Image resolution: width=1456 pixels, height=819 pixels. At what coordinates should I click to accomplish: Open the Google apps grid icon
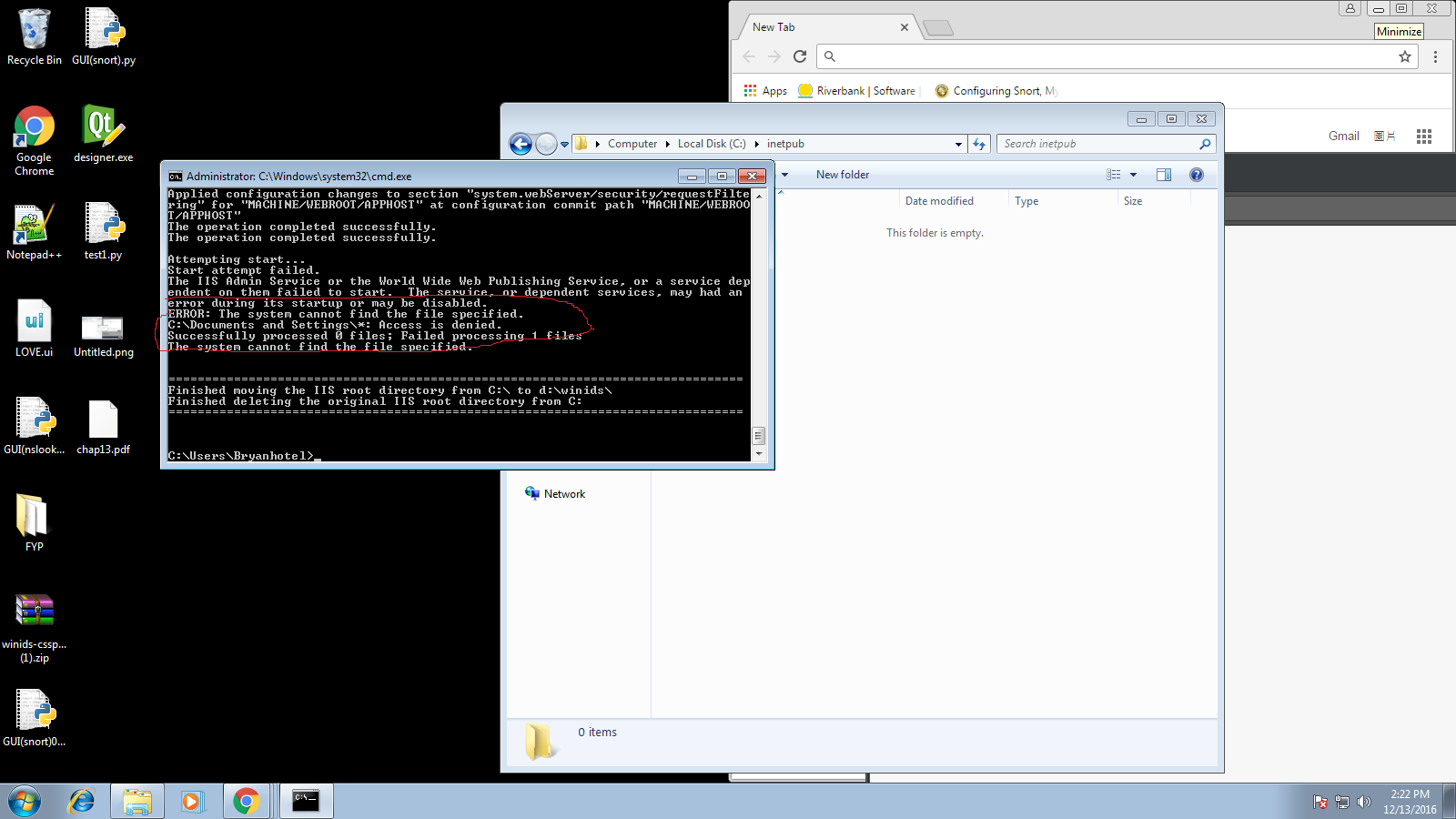pyautogui.click(x=1424, y=136)
